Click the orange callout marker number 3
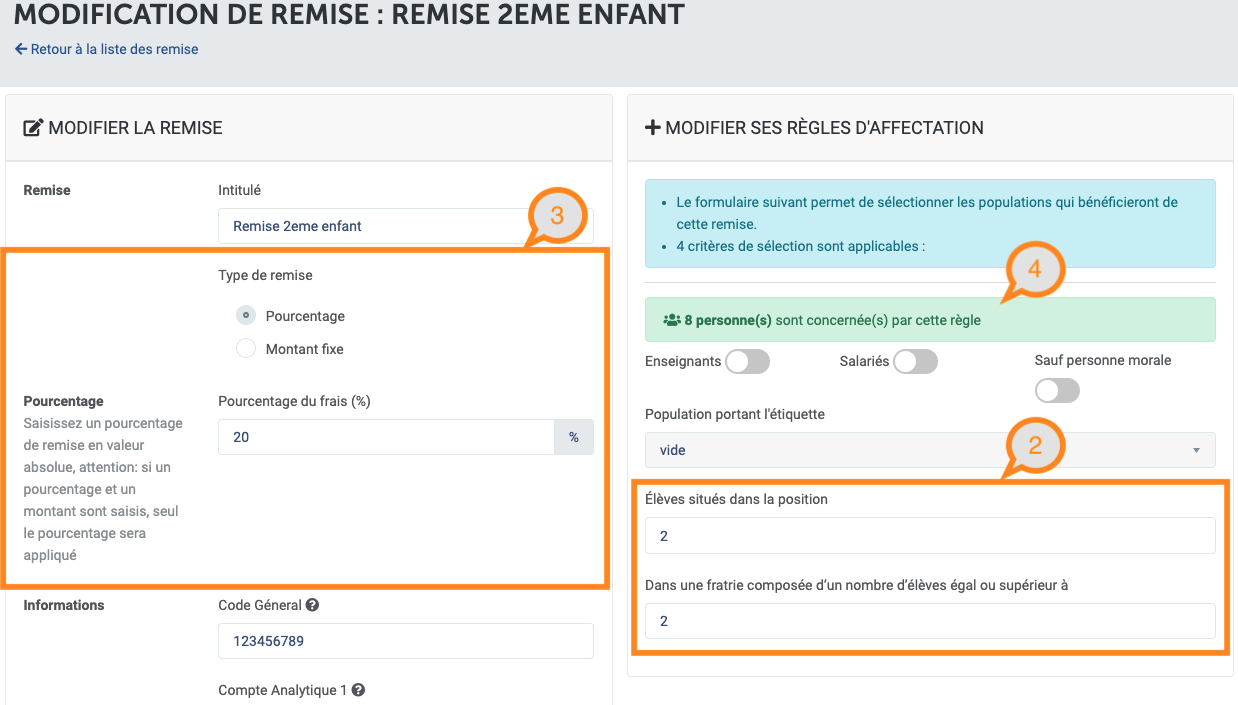The width and height of the screenshot is (1238, 705). click(557, 215)
